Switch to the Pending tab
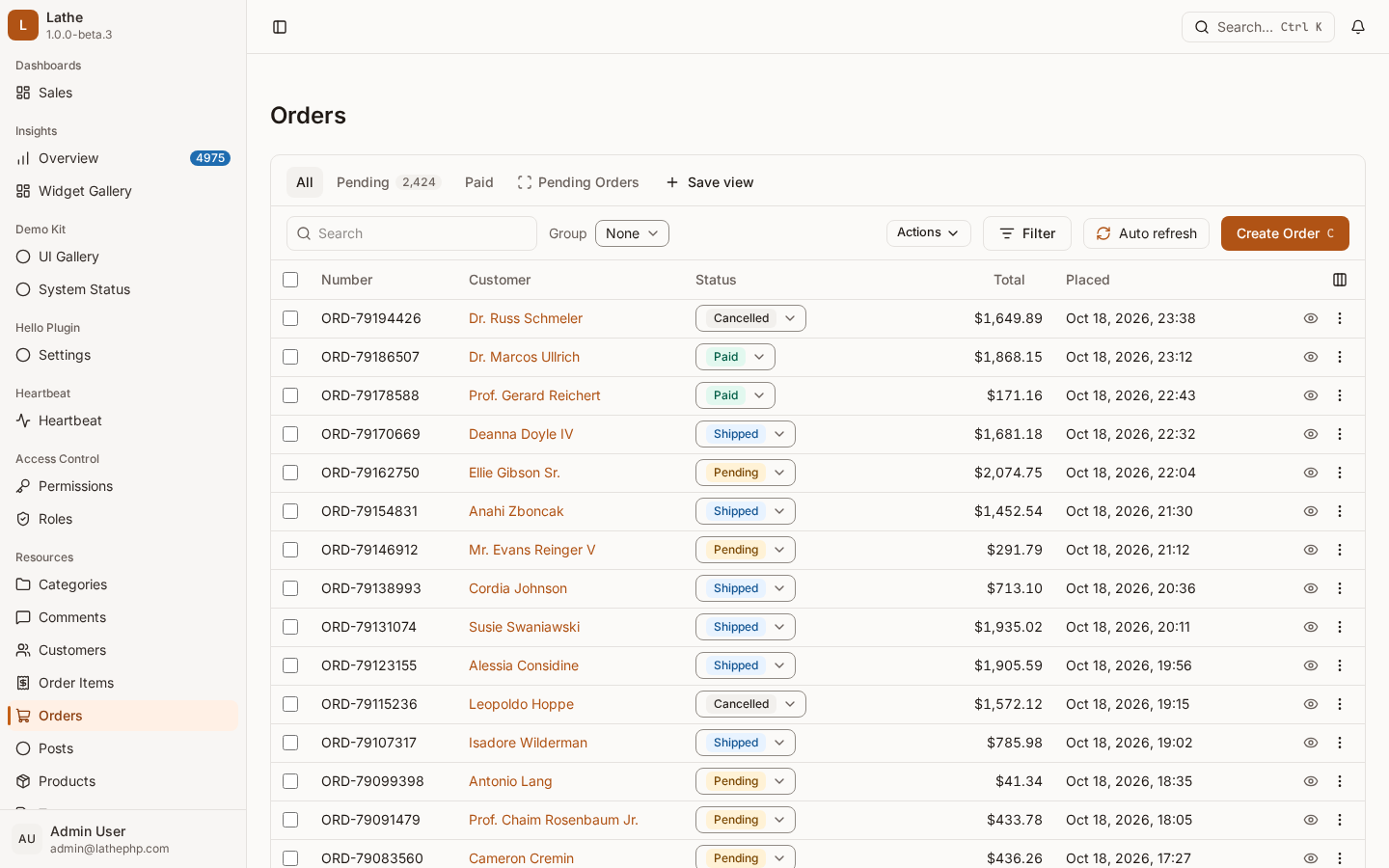 389,182
